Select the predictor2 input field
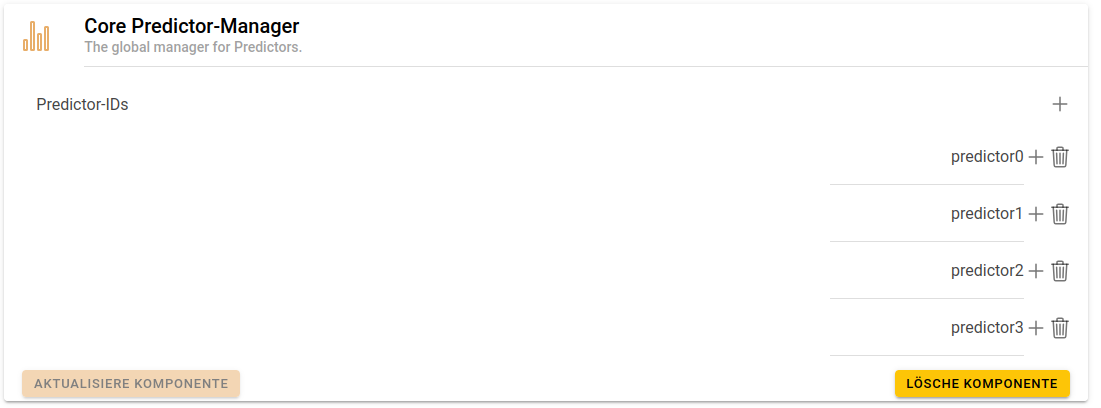 pyautogui.click(x=926, y=271)
